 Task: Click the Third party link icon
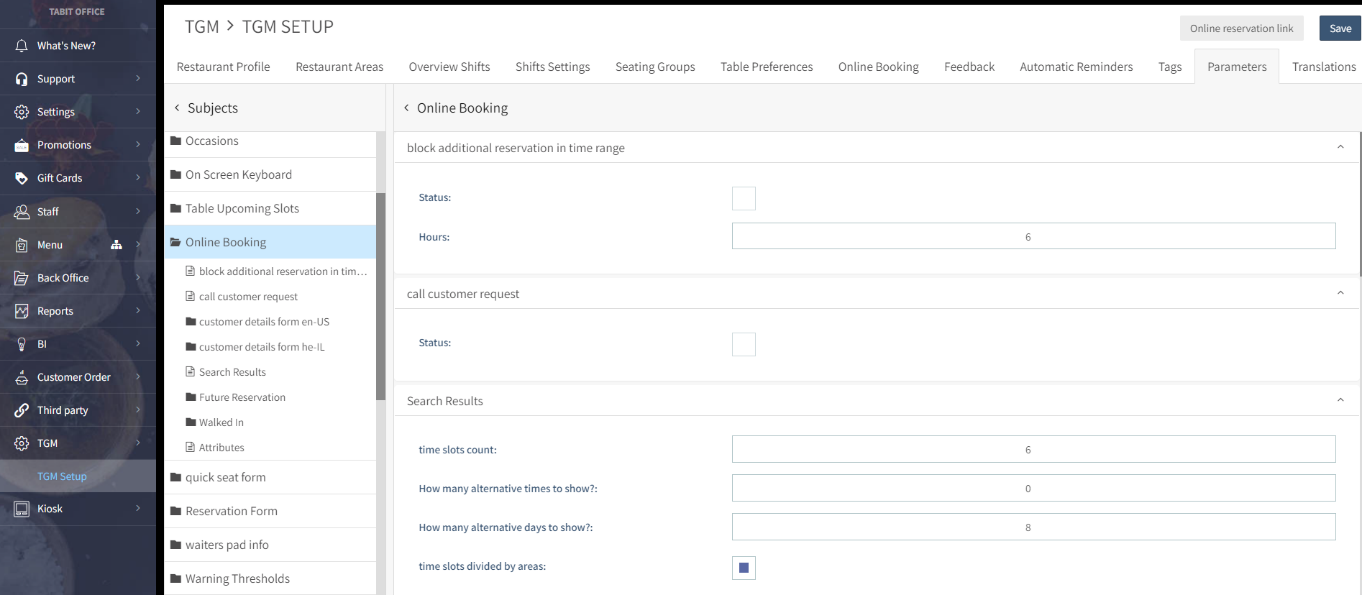click(21, 410)
